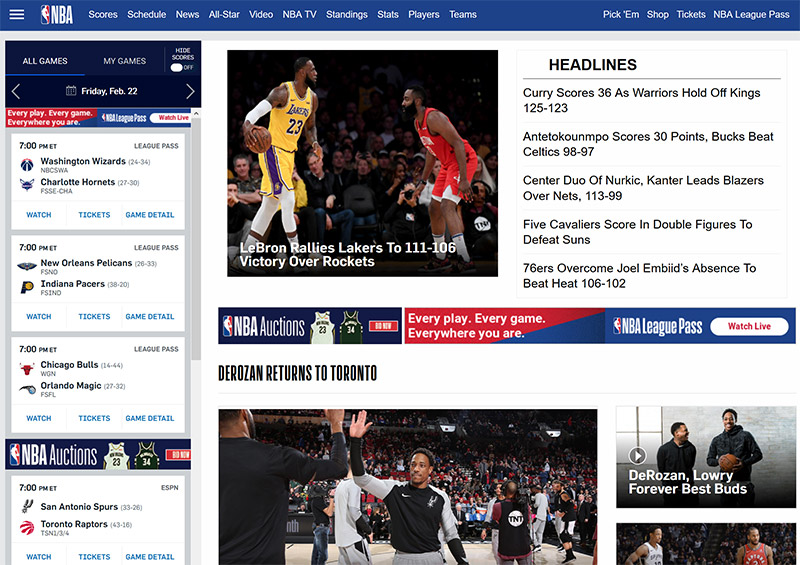Image resolution: width=800 pixels, height=565 pixels.
Task: Click Friday, Feb. 22 date label
Action: point(109,91)
